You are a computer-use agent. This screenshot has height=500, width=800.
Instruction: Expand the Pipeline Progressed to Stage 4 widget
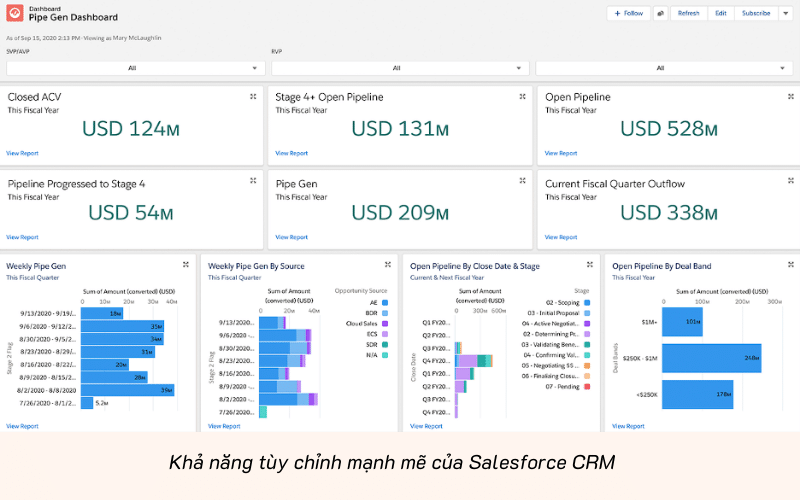point(253,181)
